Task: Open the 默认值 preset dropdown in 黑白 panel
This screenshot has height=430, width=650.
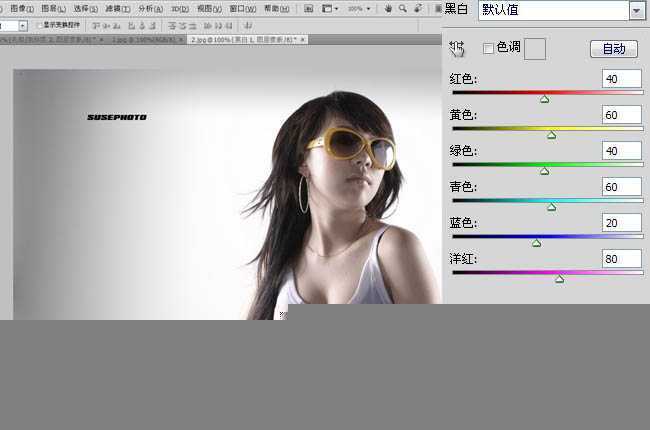Action: pyautogui.click(x=636, y=11)
